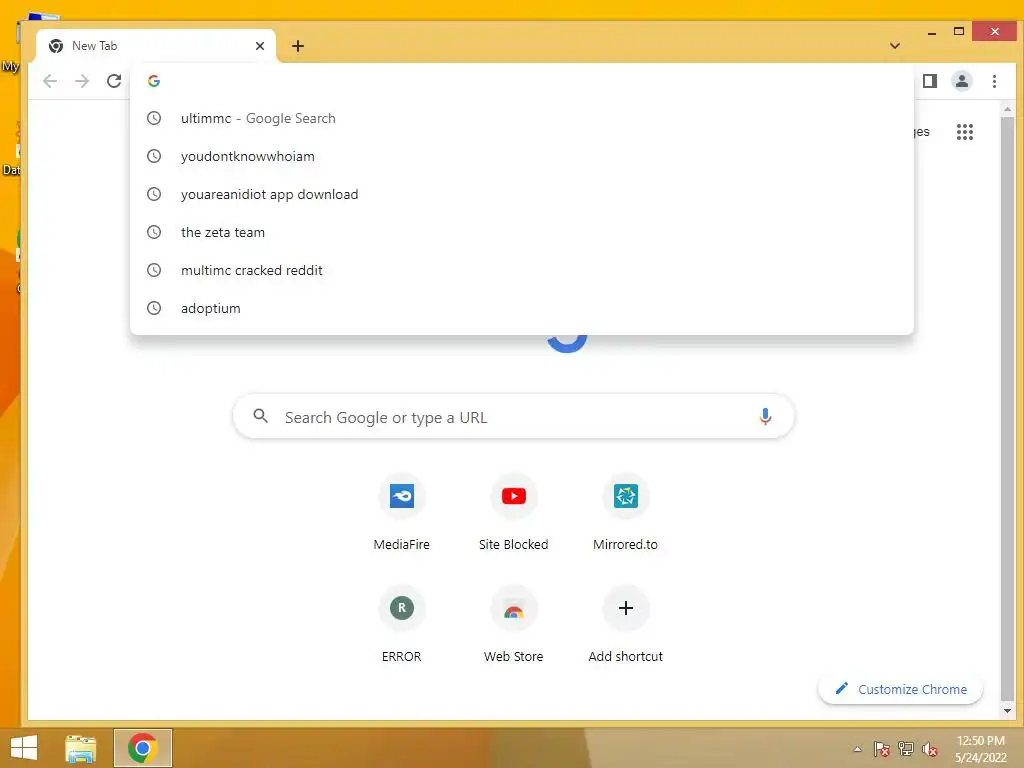Choose suggestion 'youareanidiot app download'

click(522, 194)
